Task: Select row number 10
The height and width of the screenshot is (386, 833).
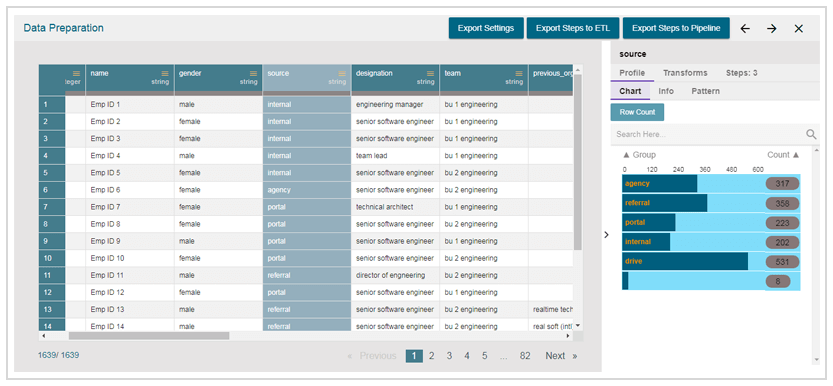Action: [52, 259]
